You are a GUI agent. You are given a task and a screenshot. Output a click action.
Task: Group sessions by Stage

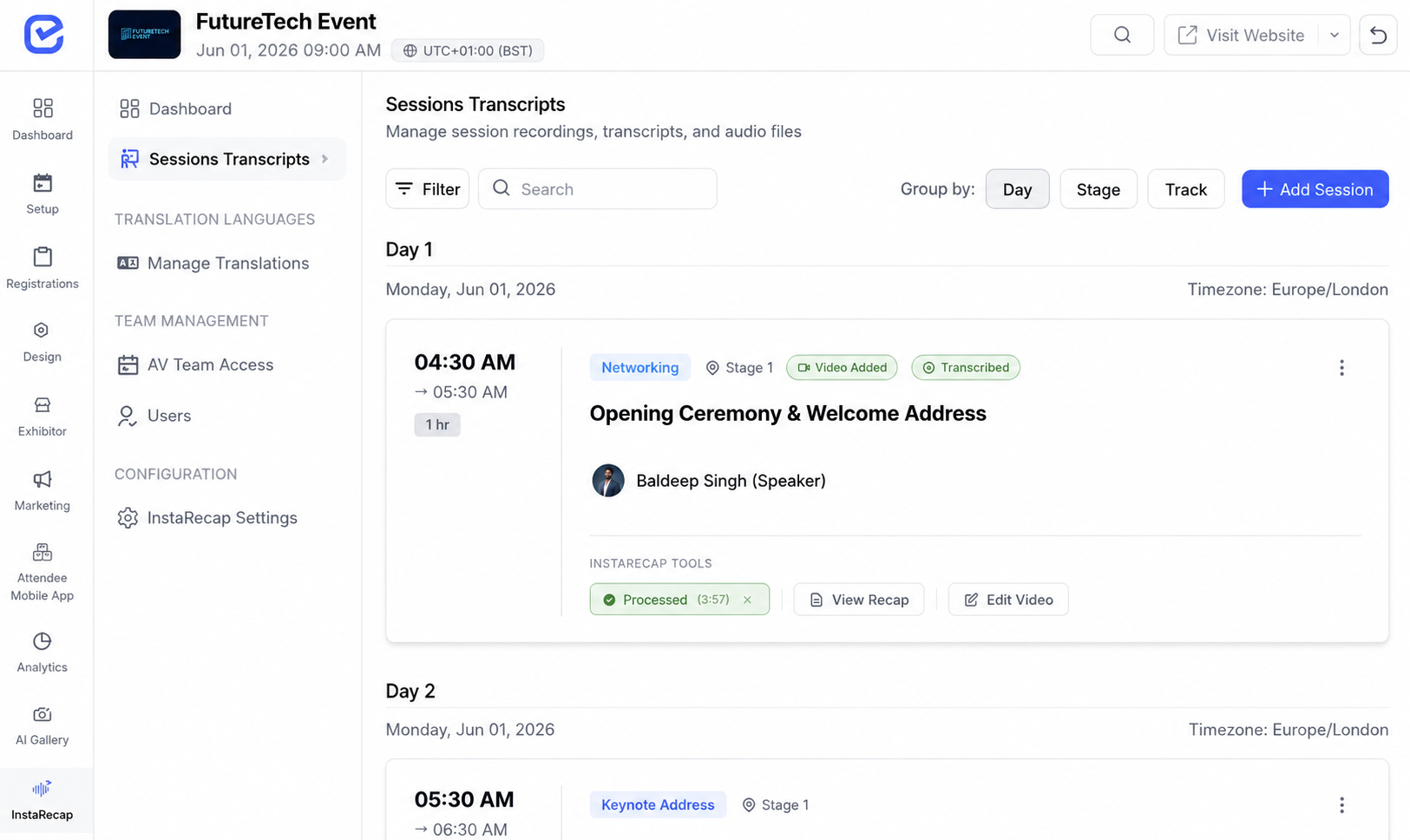tap(1098, 189)
